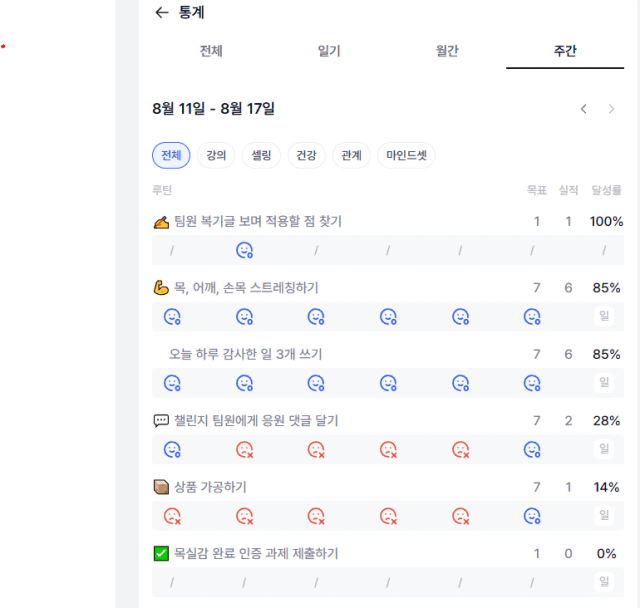Switch to the 전체 tab

pos(211,51)
